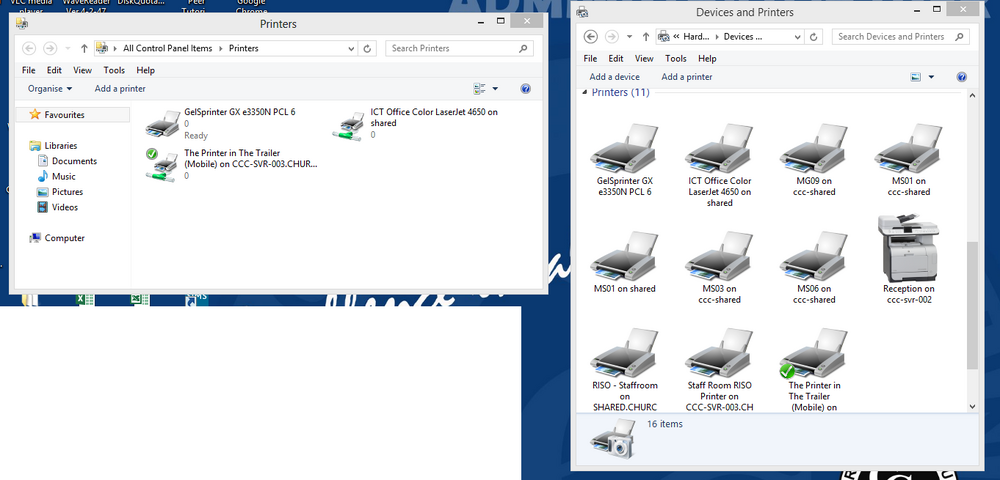Open address bar history dropdown in Devices and Printers
The width and height of the screenshot is (1000, 480).
tap(798, 37)
